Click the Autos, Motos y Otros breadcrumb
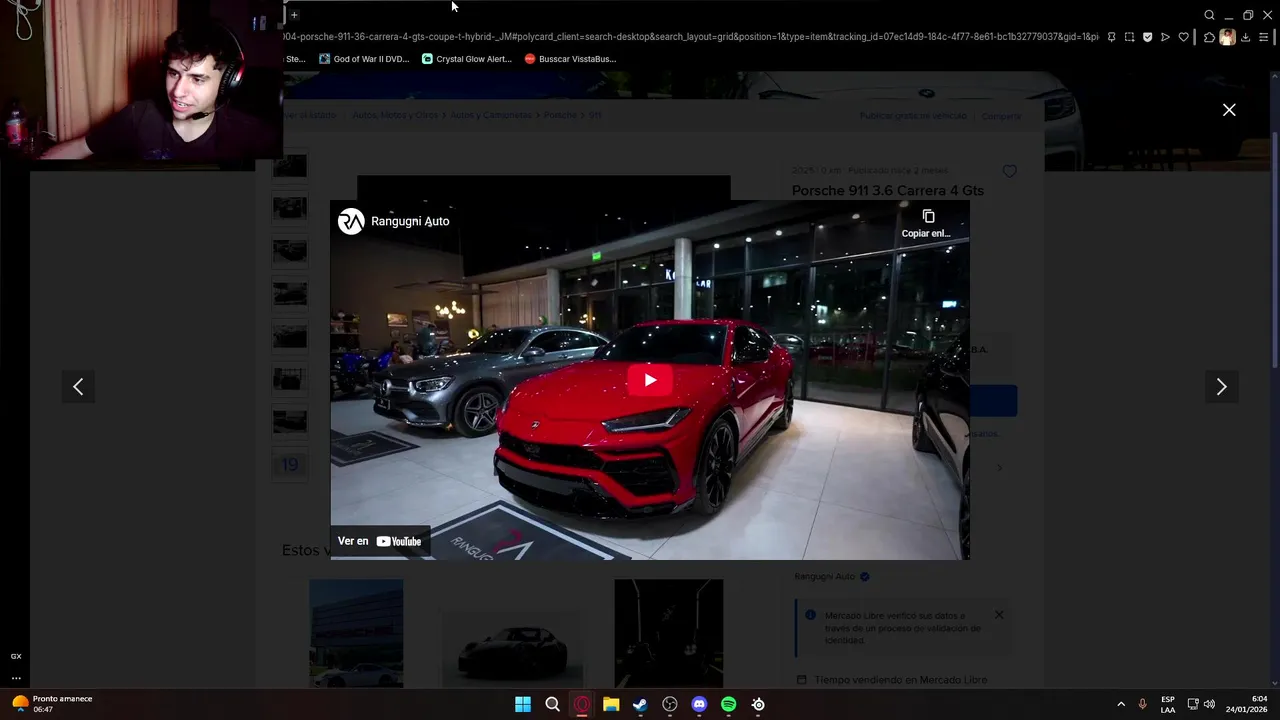This screenshot has height=720, width=1280. point(395,115)
